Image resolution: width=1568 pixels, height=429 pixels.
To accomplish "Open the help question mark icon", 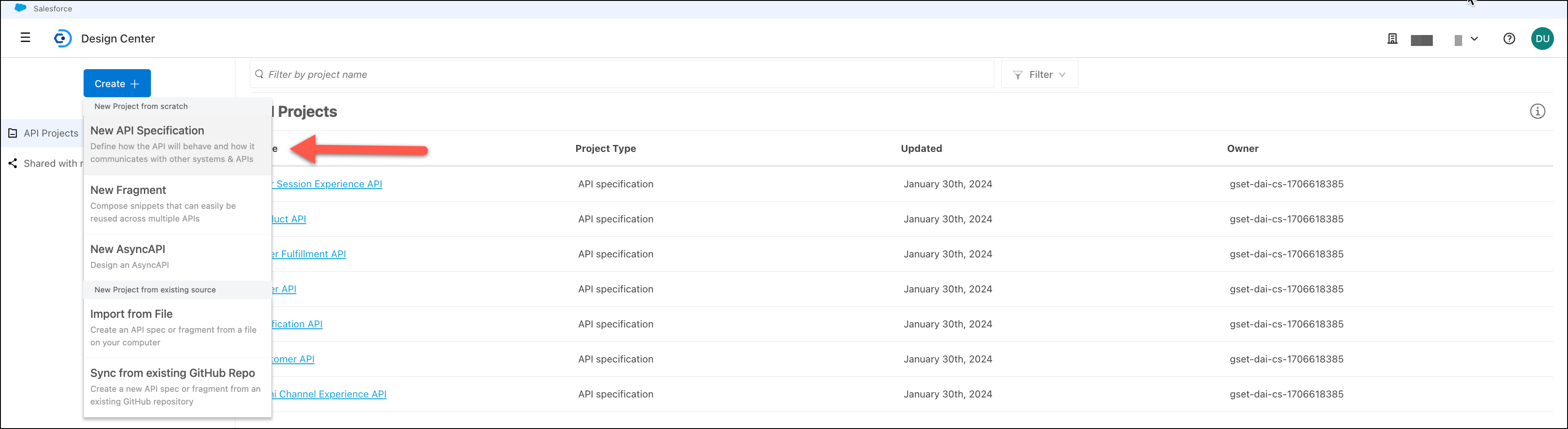I will tap(1509, 39).
